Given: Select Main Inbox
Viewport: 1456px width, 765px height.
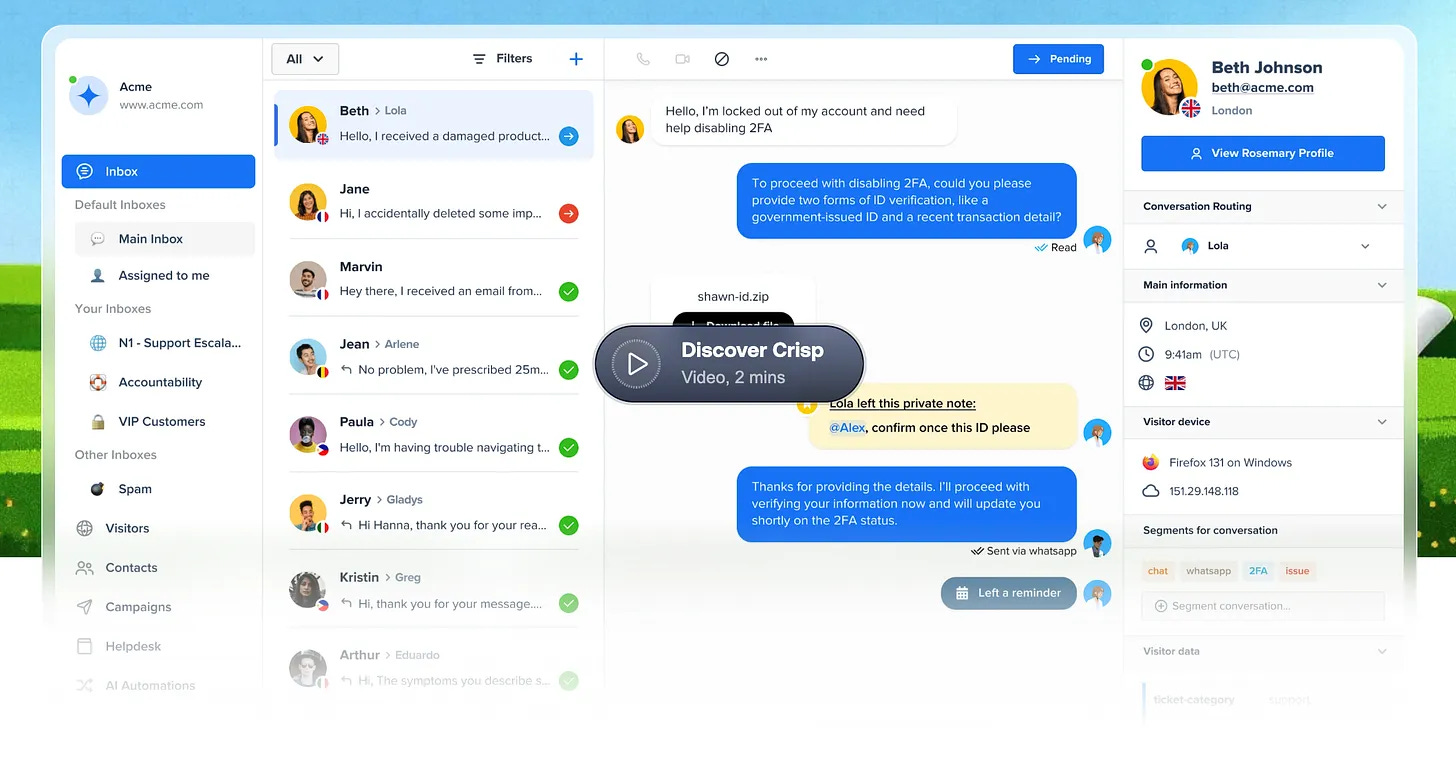Looking at the screenshot, I should pos(165,239).
